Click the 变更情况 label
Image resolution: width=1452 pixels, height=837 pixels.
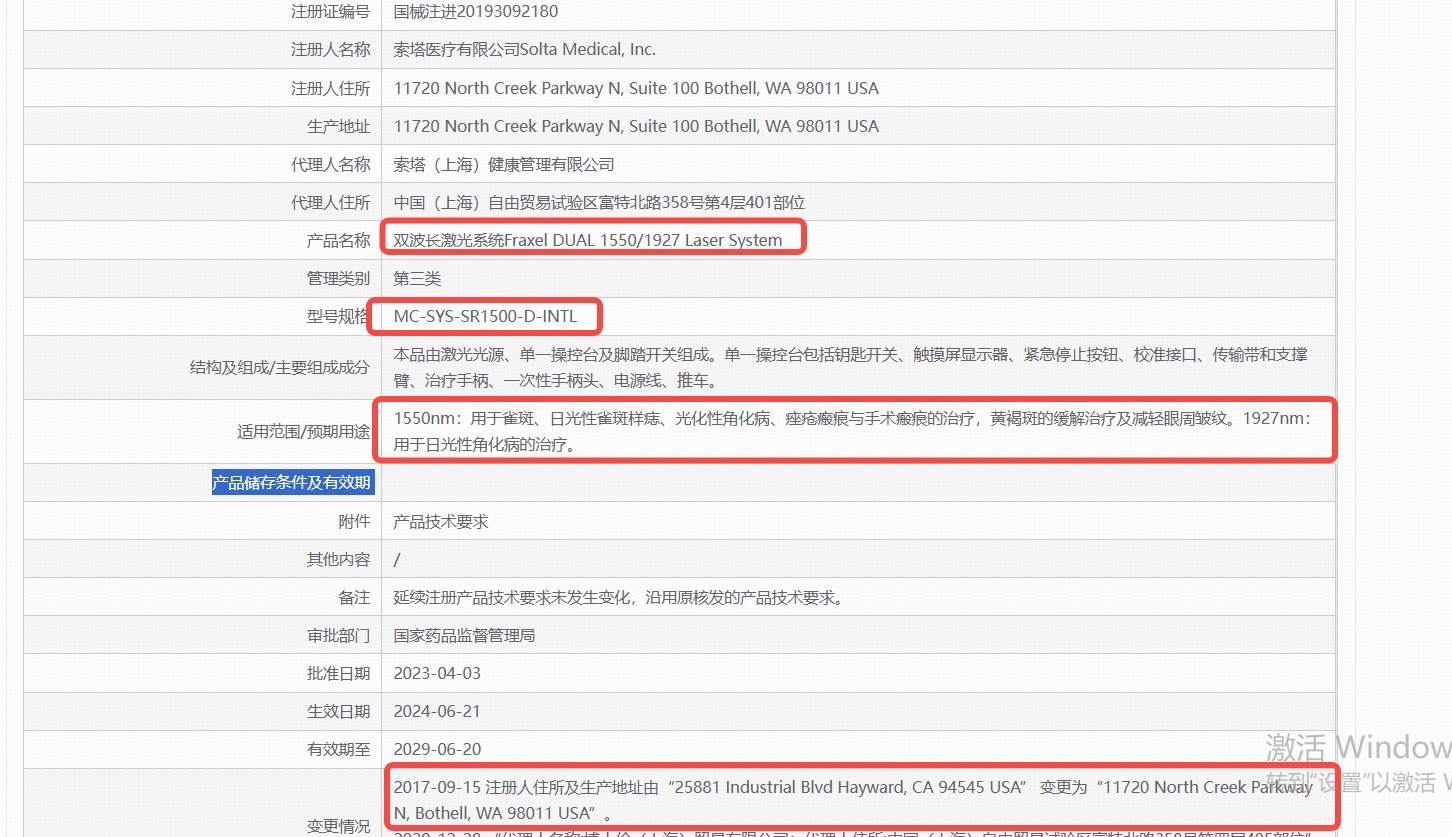click(338, 826)
